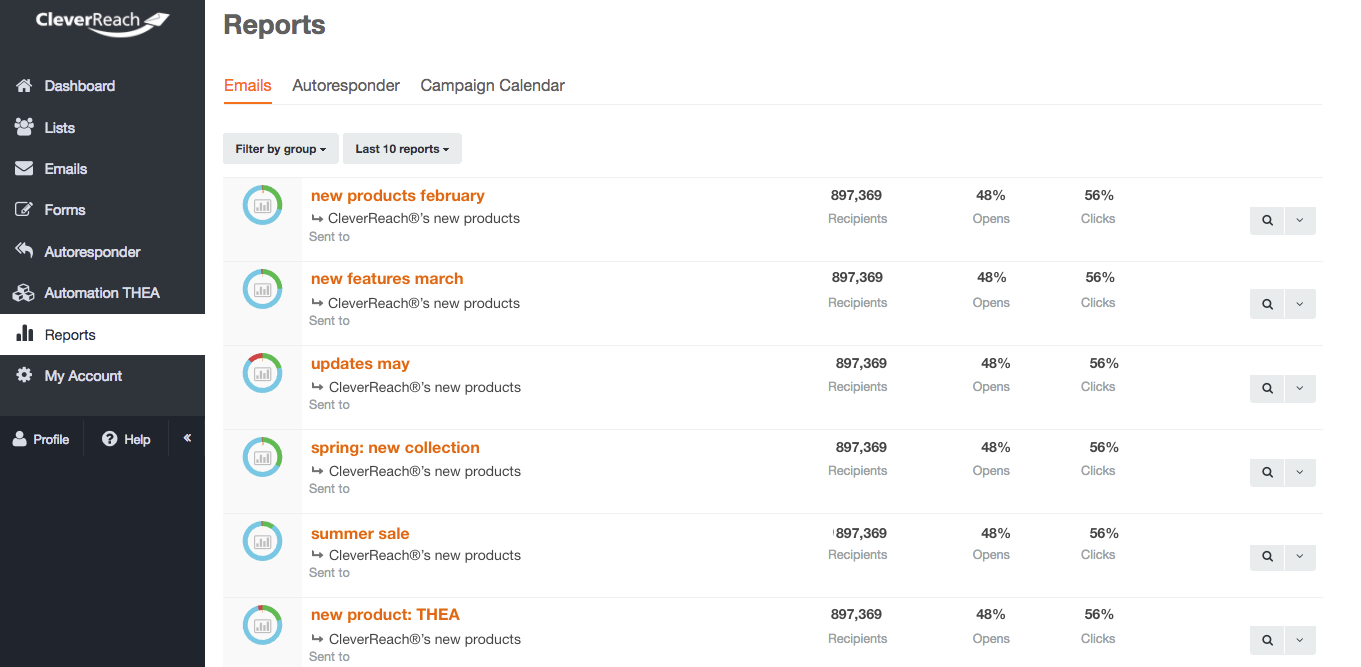Click 48% Opens in summer sale row
Image resolution: width=1361 pixels, height=667 pixels.
[x=995, y=533]
